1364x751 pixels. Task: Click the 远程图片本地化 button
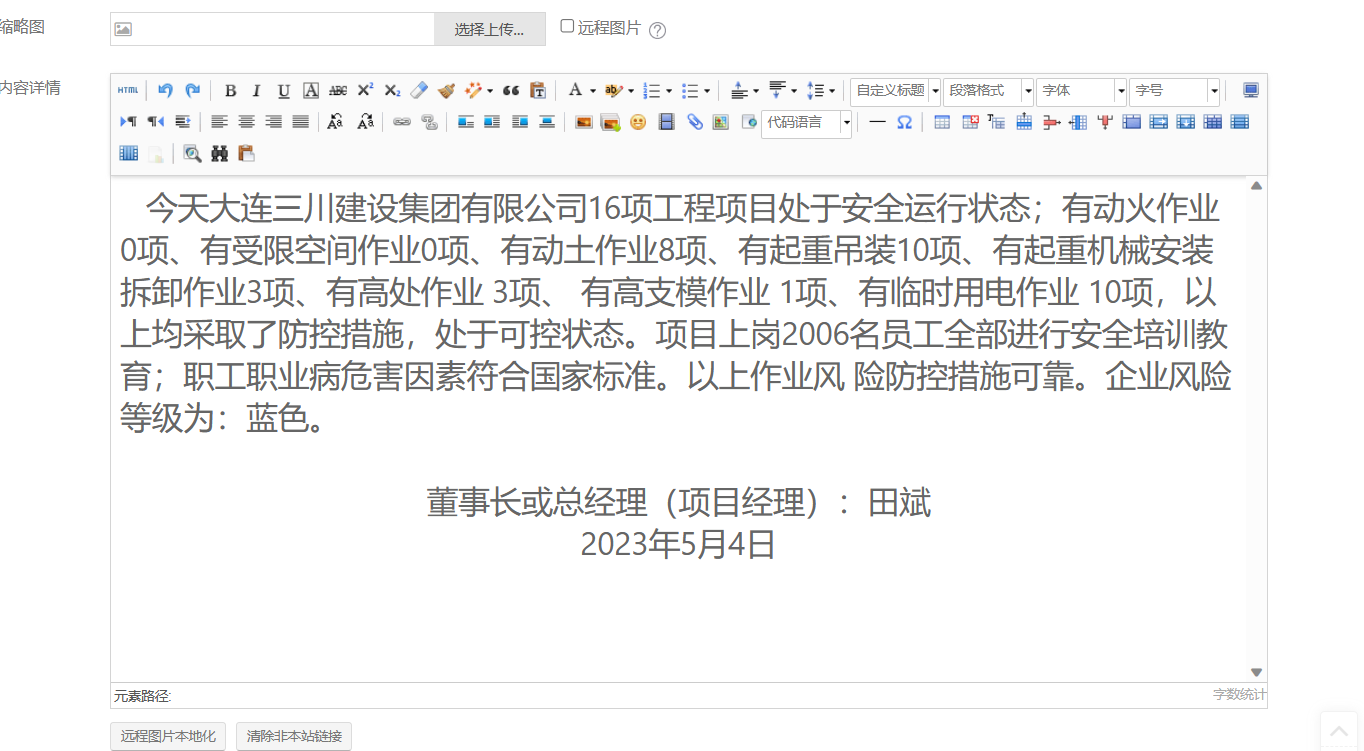(x=168, y=736)
